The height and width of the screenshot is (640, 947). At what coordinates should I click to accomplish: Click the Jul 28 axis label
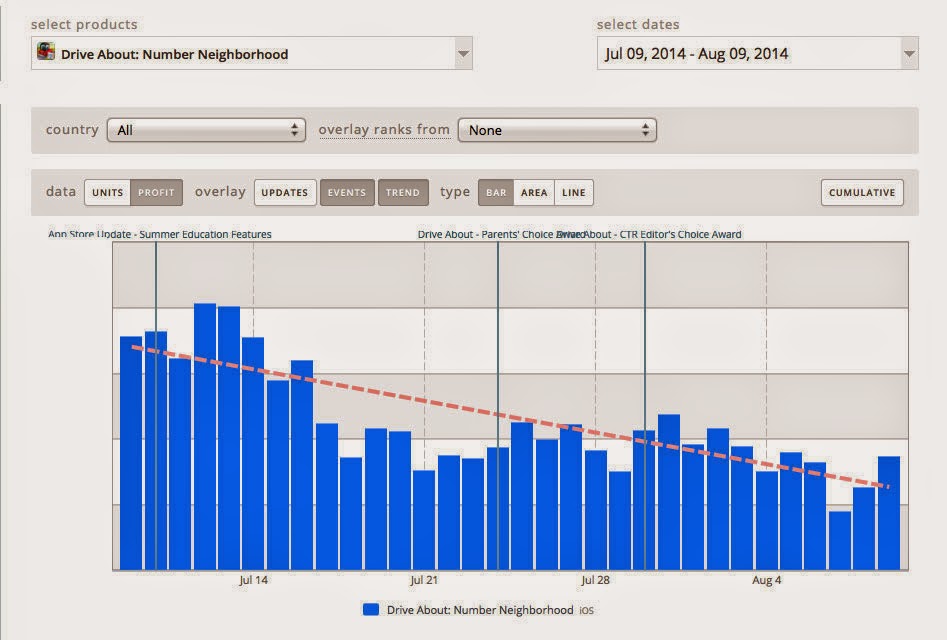595,580
